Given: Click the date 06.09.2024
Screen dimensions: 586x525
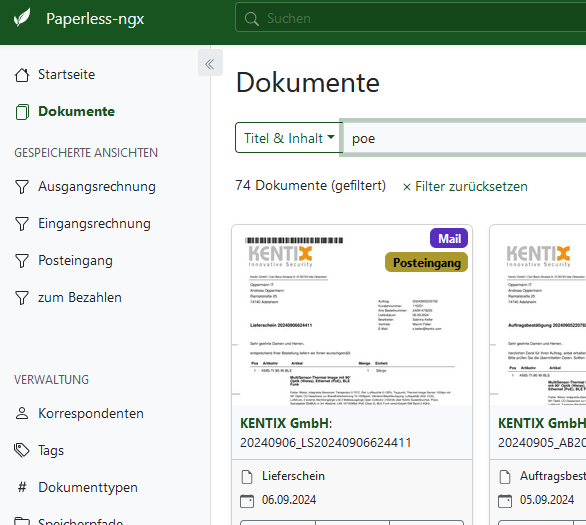Looking at the screenshot, I should tap(289, 500).
